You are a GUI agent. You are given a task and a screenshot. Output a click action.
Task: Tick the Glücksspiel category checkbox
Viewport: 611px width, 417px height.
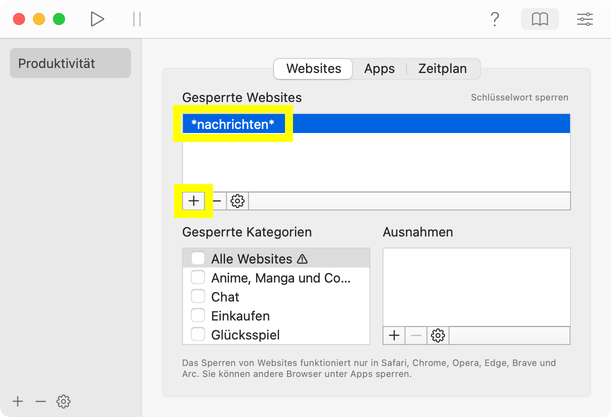click(198, 335)
